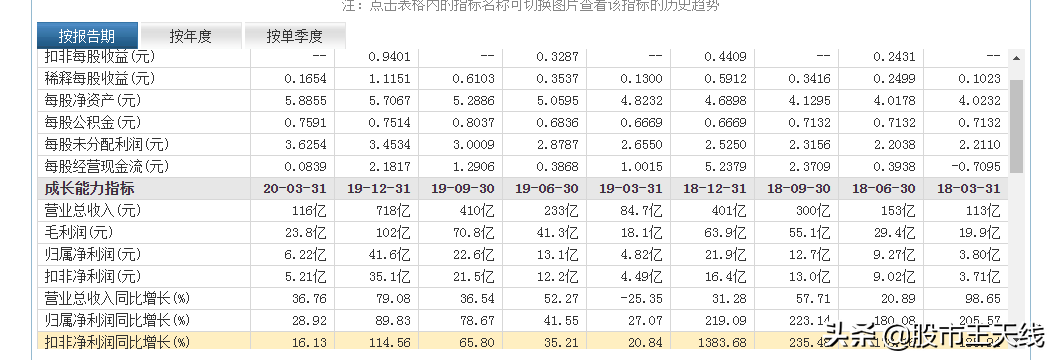The height and width of the screenshot is (360, 1056).
Task: Click the 成长能力指标 section header
Action: [90, 189]
